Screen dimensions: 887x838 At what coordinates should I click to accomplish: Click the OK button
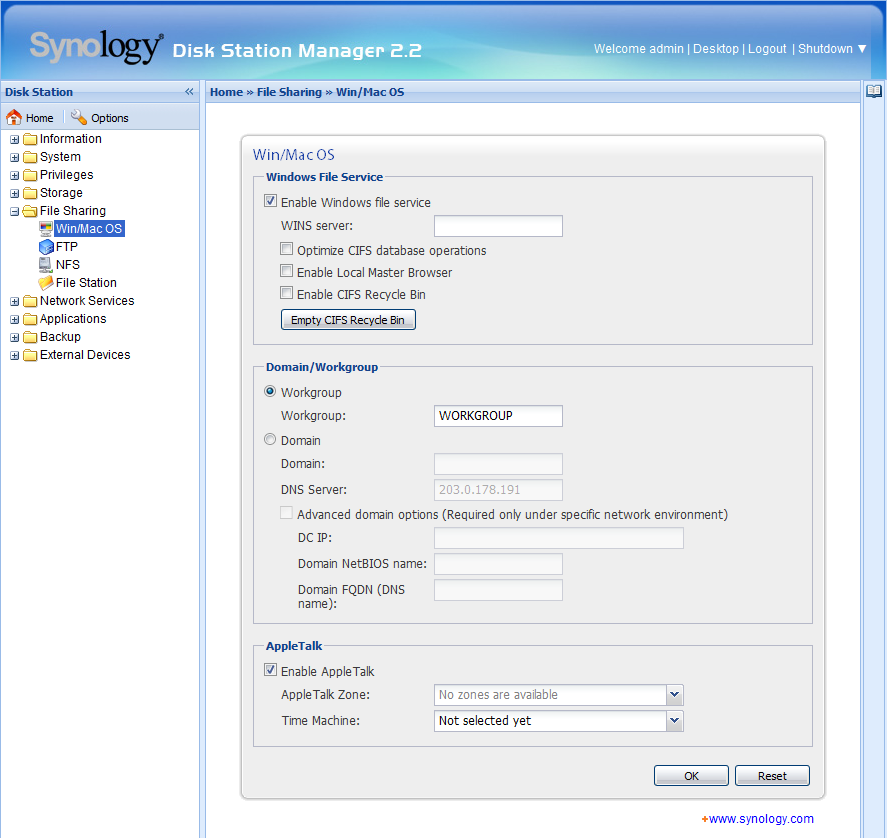[x=691, y=776]
